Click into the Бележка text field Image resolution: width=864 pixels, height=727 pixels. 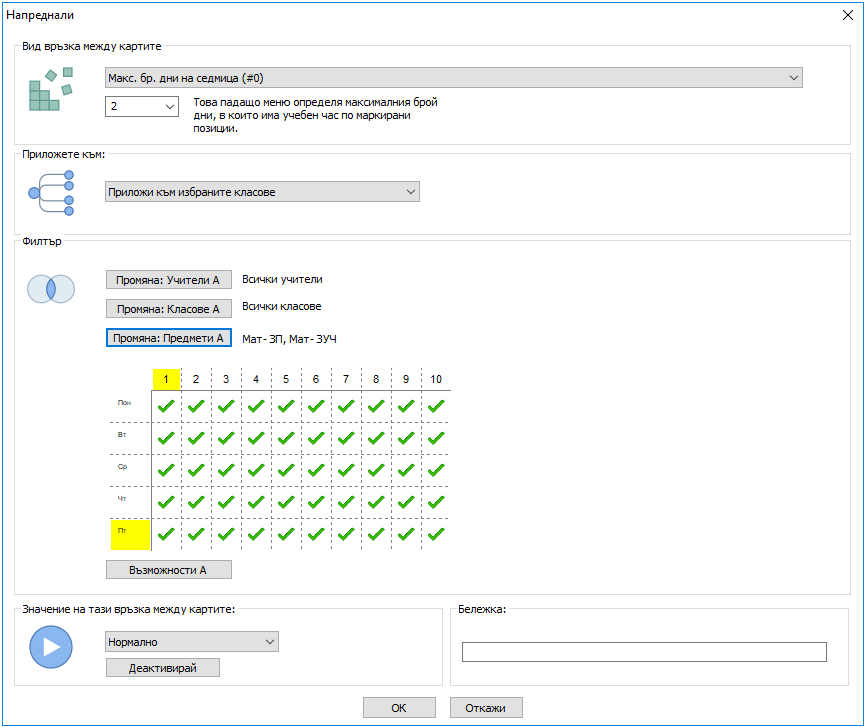pyautogui.click(x=643, y=652)
